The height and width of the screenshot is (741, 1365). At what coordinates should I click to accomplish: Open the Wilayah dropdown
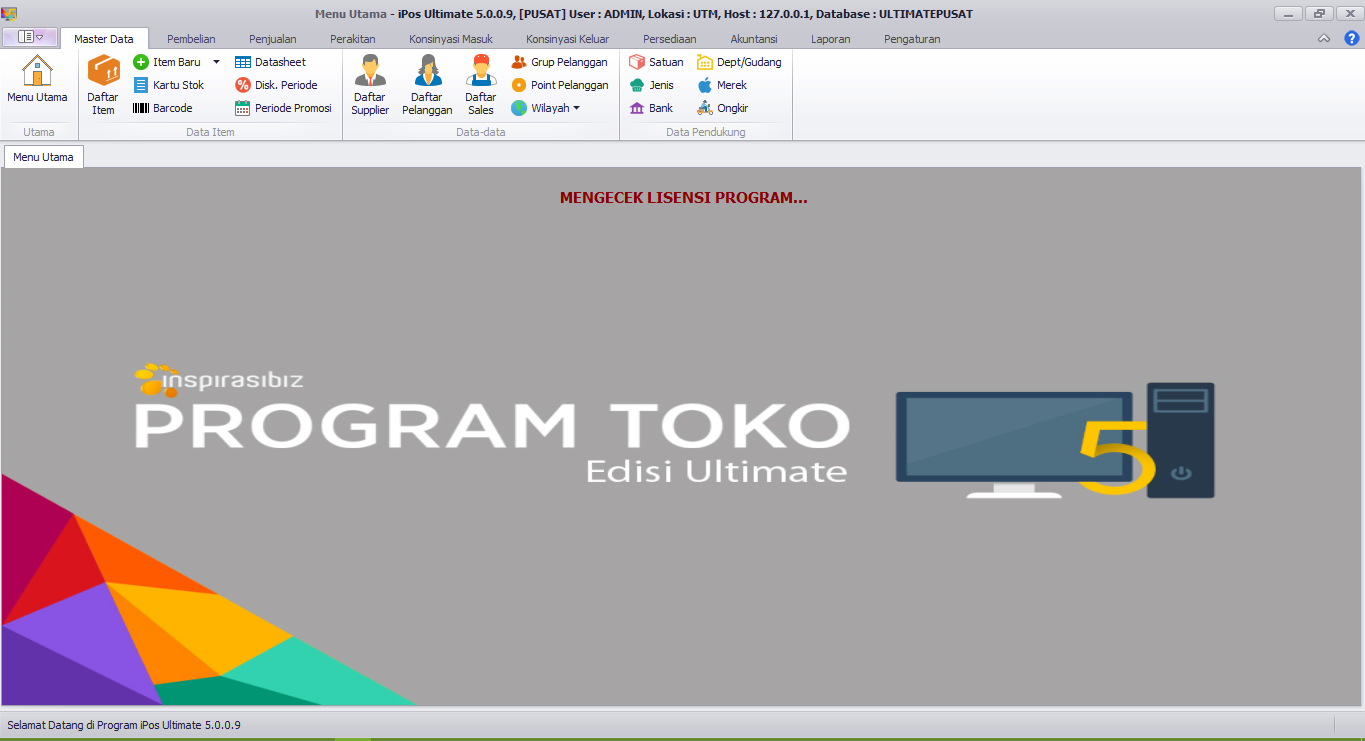coord(545,108)
